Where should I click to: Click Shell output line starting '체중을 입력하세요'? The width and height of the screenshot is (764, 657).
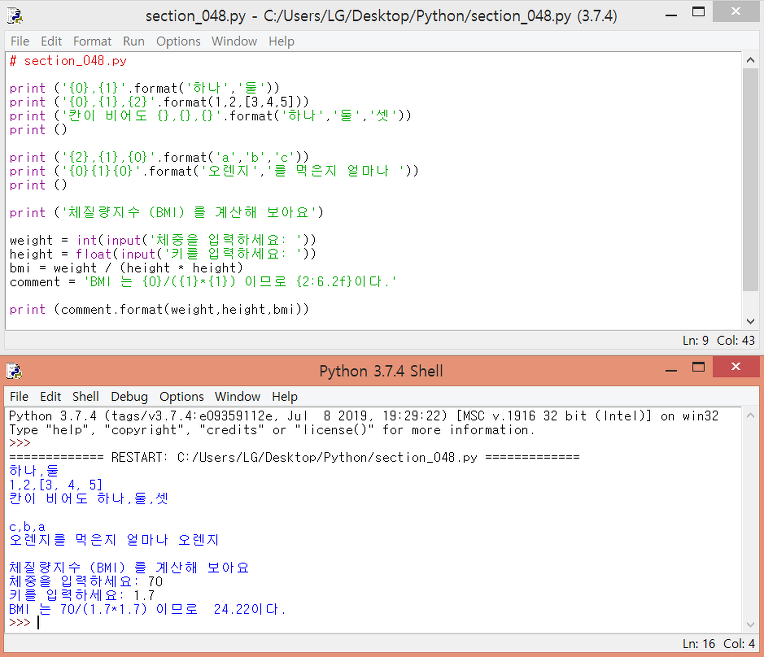[x=86, y=581]
